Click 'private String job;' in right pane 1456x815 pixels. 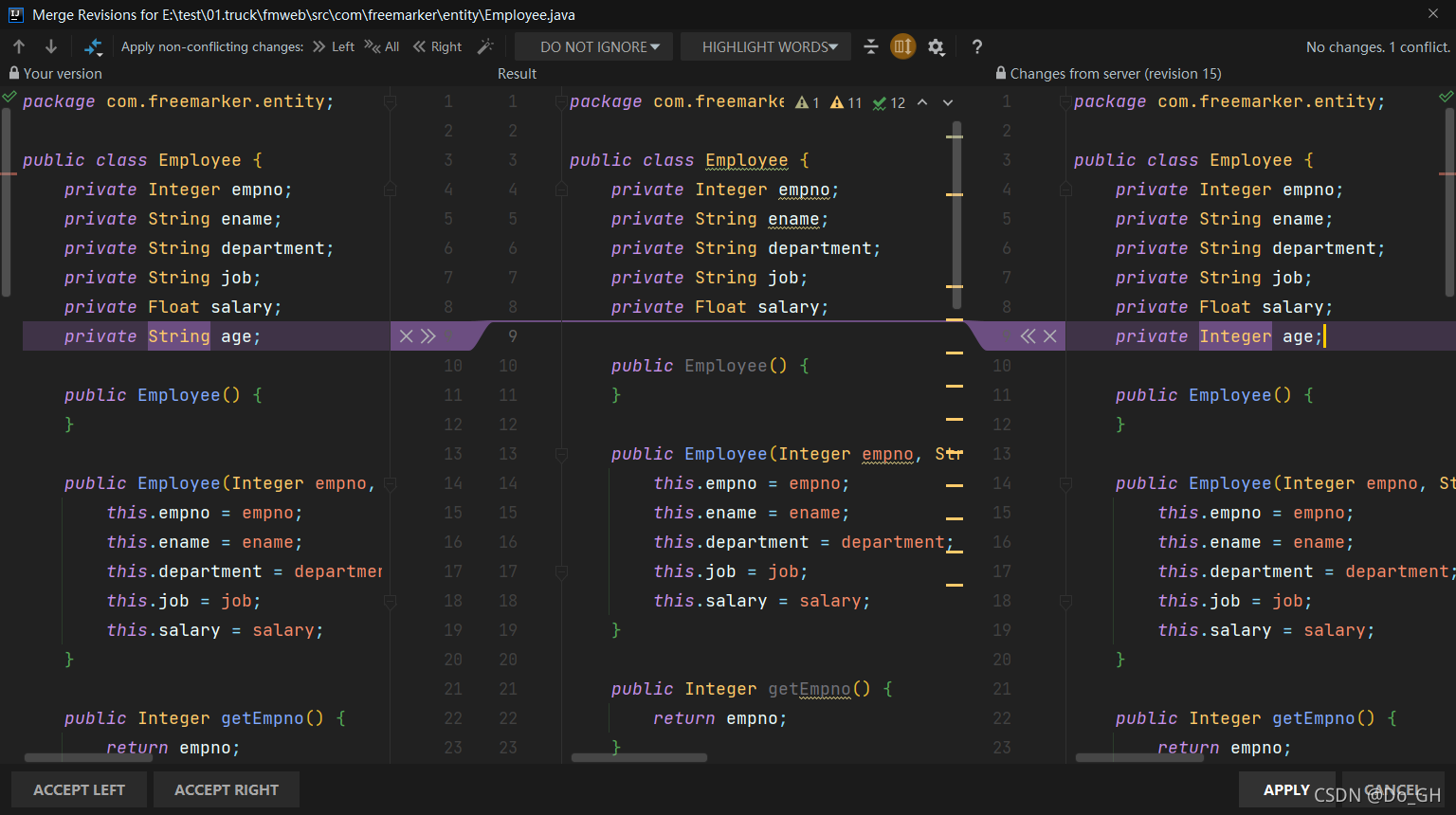pos(1214,278)
